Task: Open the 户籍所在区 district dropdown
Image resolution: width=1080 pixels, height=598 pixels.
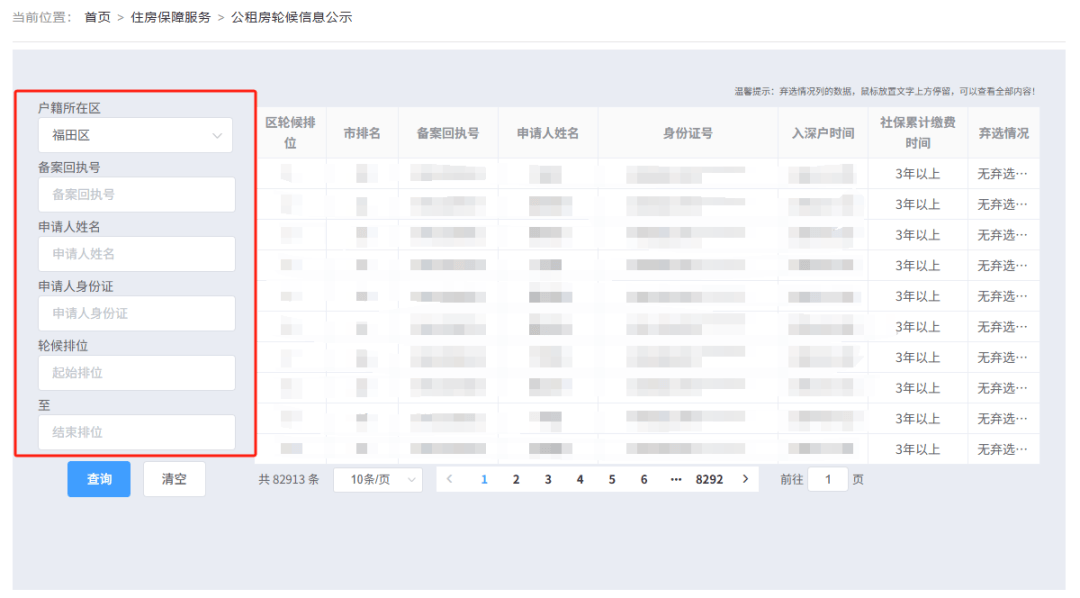Action: [x=135, y=134]
